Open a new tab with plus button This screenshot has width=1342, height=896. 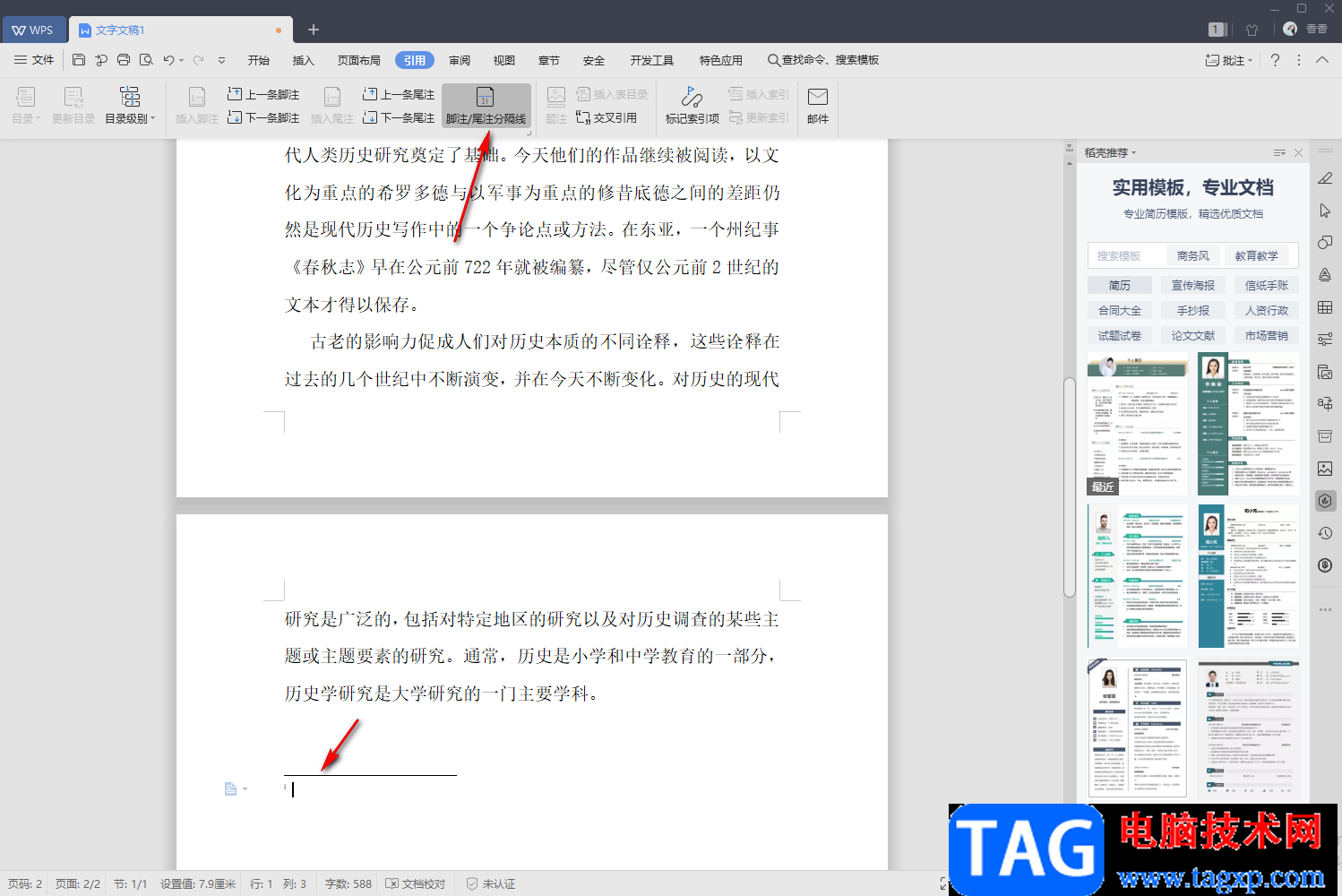coord(314,30)
